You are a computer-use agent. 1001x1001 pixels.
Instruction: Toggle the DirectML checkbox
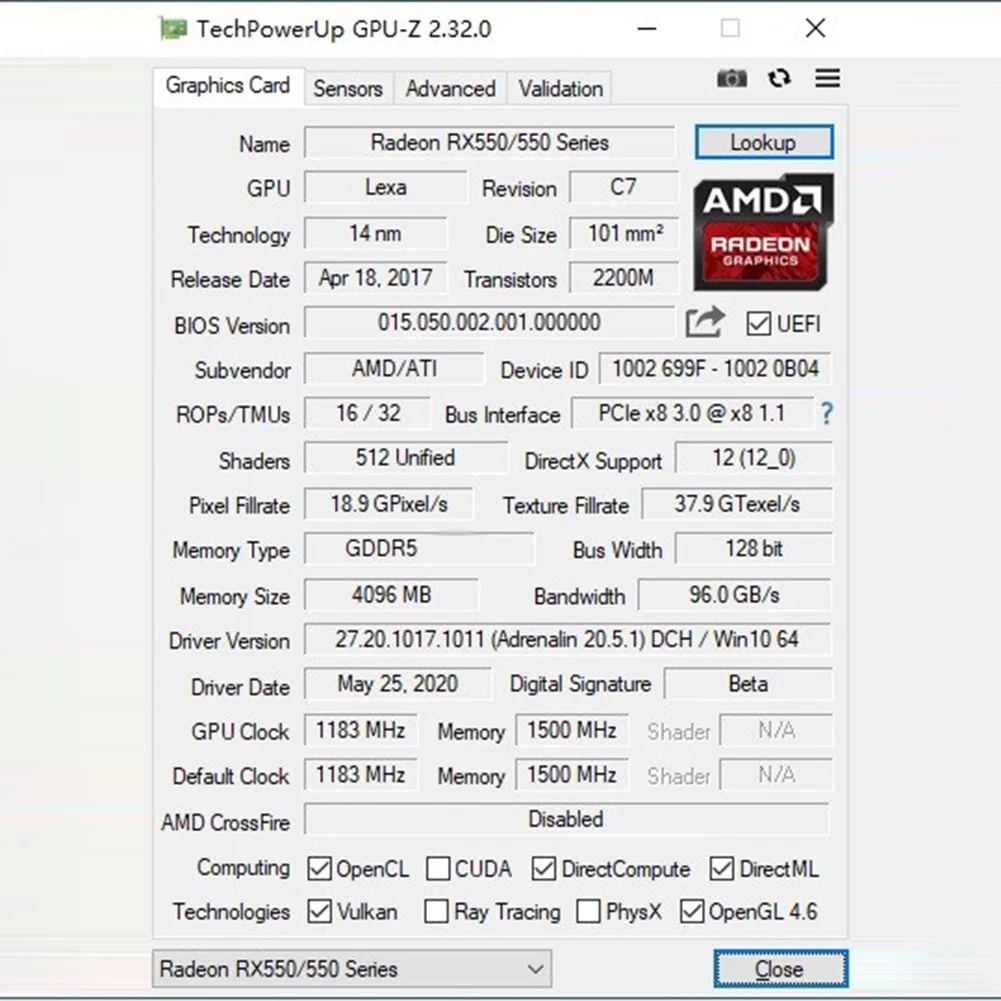pyautogui.click(x=721, y=869)
